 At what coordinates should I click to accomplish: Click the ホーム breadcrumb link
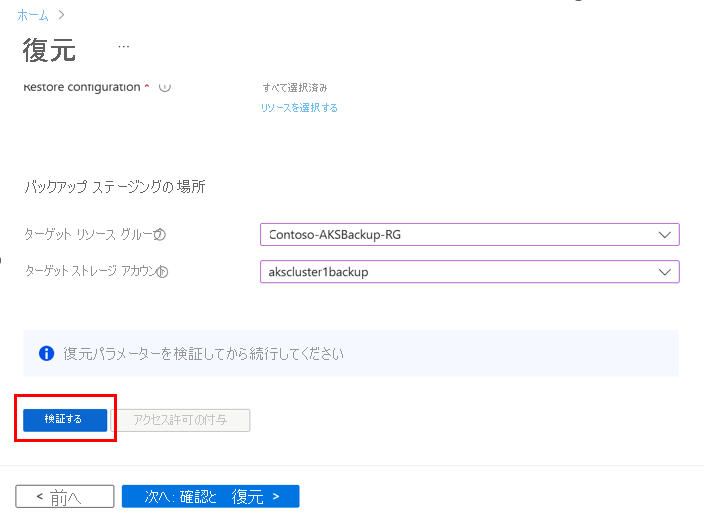coord(33,15)
